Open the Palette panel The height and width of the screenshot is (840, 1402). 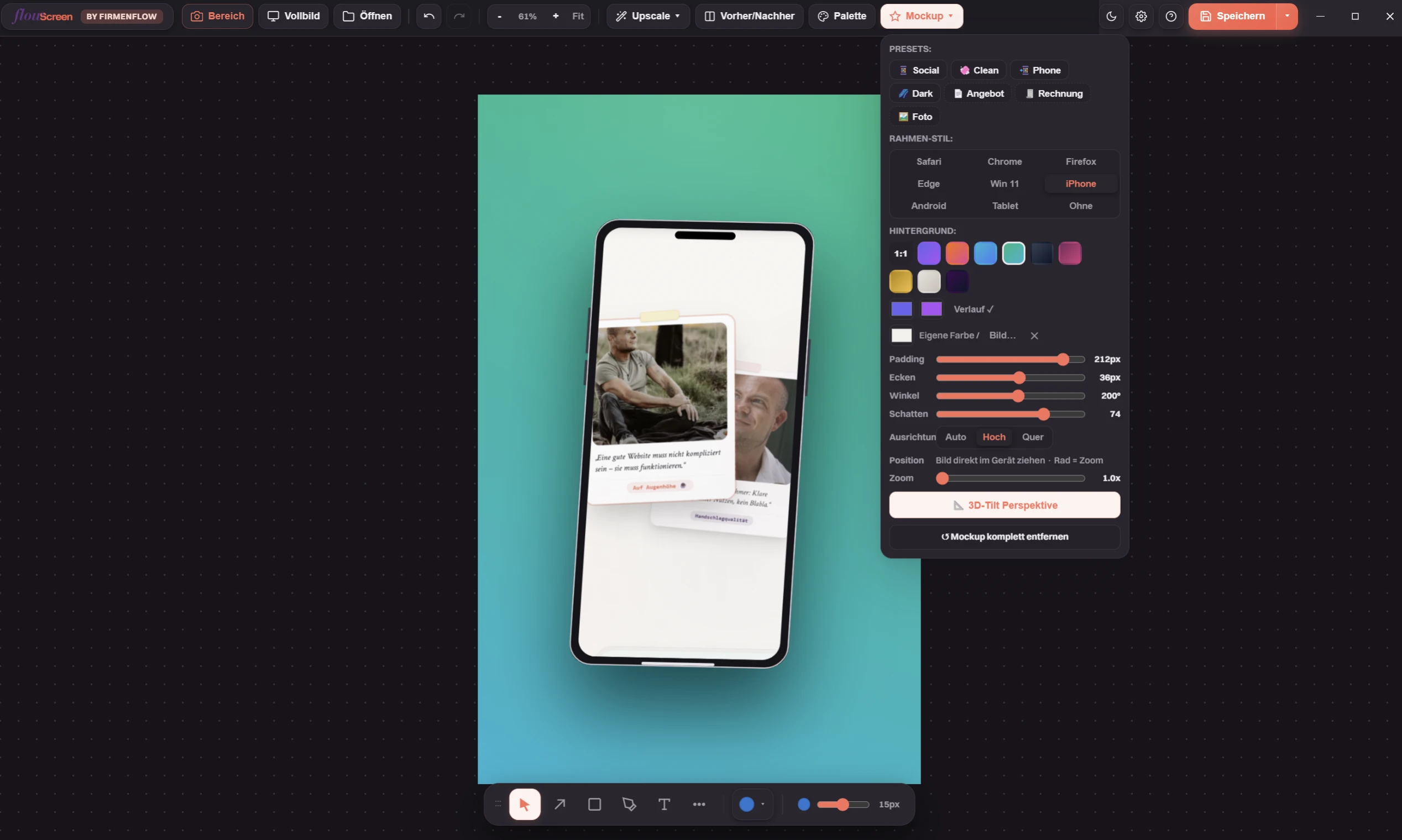click(842, 16)
